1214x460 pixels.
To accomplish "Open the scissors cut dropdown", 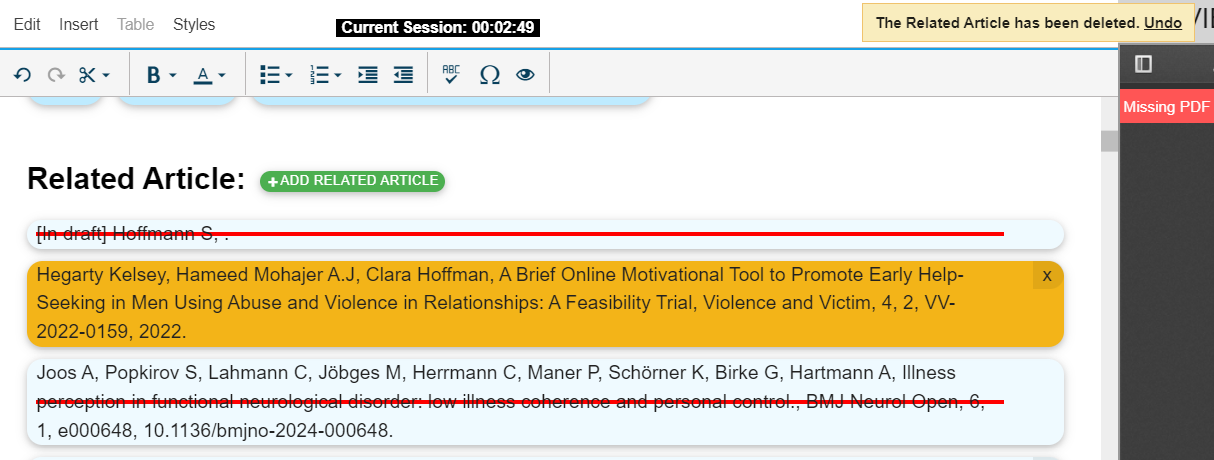I will pos(95,75).
